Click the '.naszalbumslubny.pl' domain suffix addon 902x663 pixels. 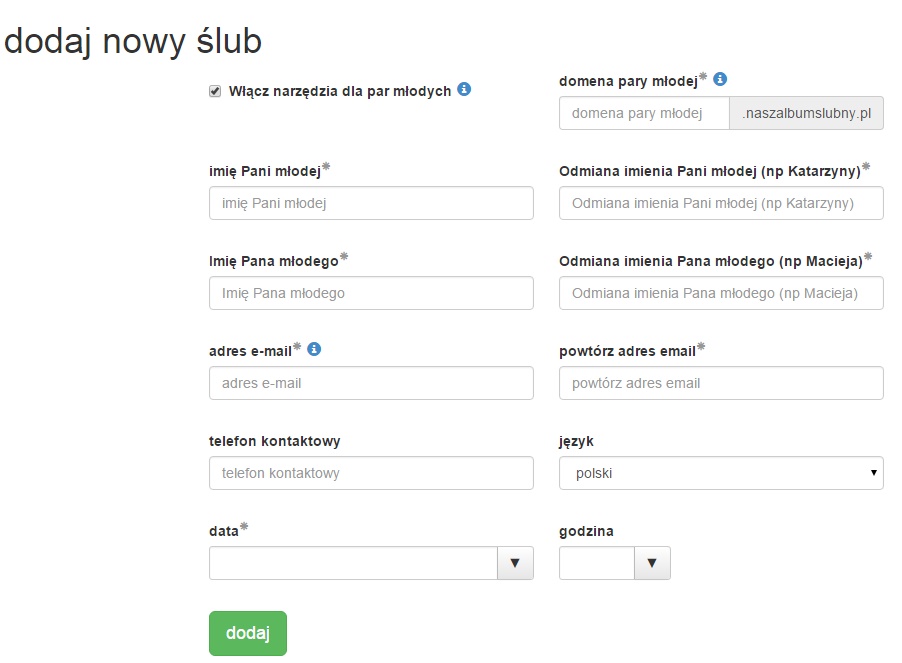coord(806,113)
